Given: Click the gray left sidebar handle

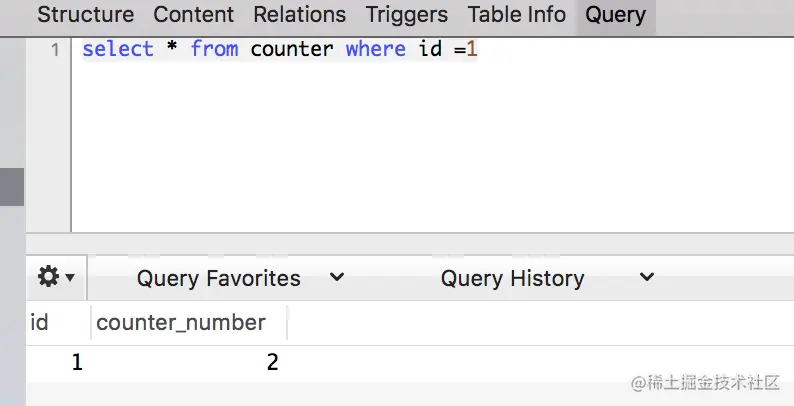Looking at the screenshot, I should tap(11, 186).
